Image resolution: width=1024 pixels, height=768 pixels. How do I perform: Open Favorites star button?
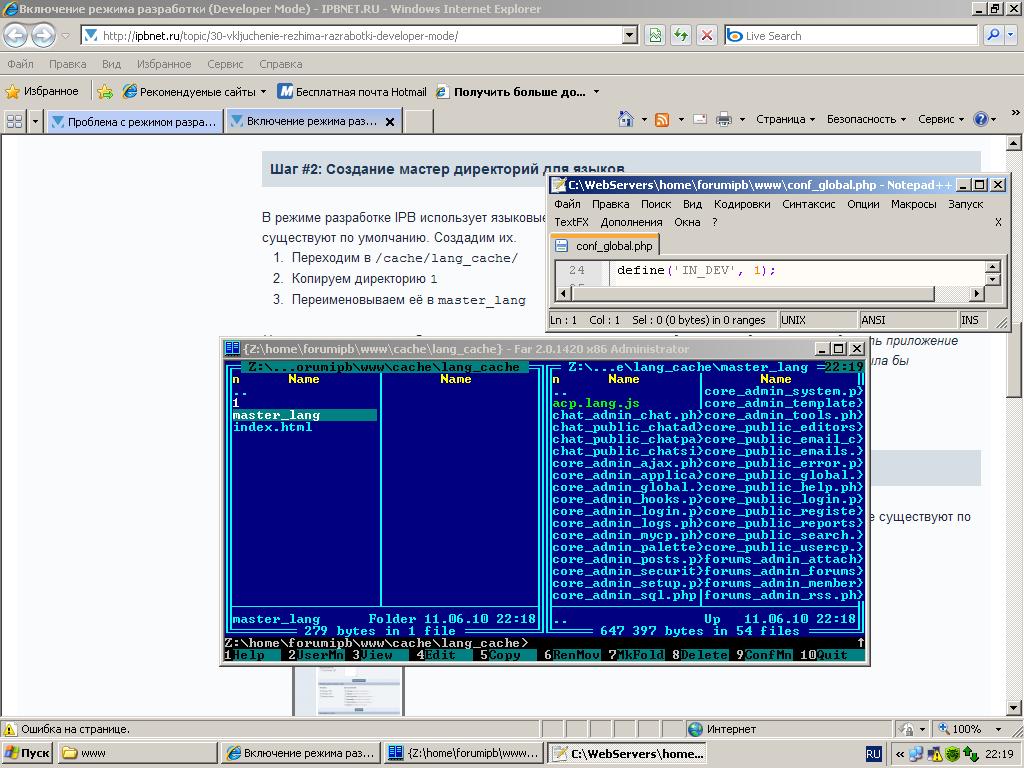coord(42,91)
